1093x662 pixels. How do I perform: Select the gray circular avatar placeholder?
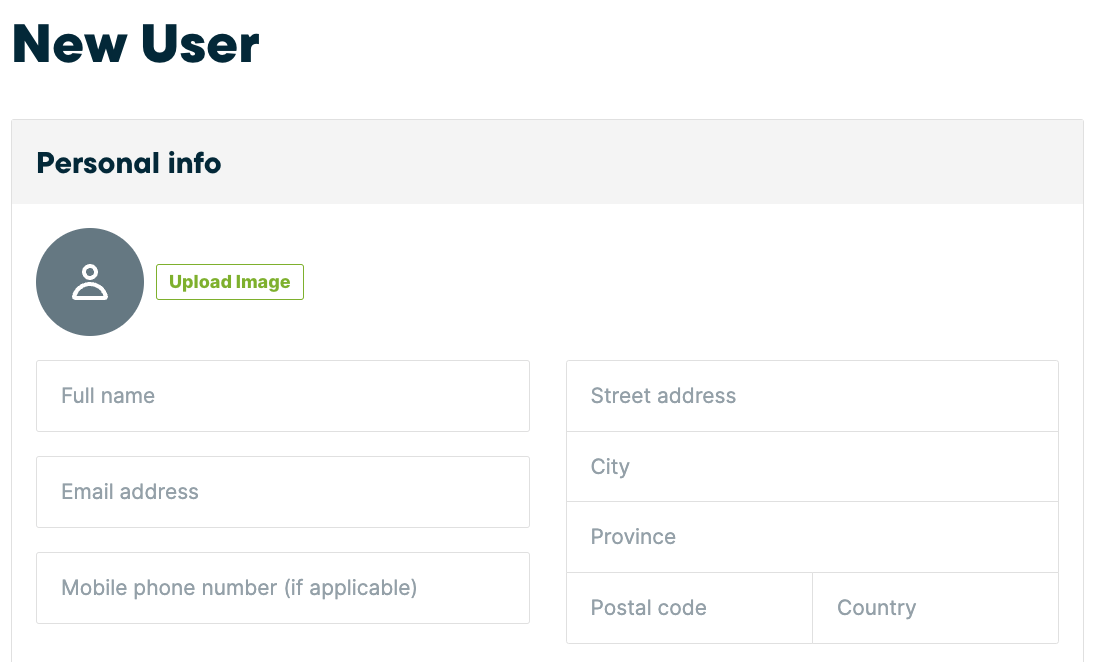(90, 282)
